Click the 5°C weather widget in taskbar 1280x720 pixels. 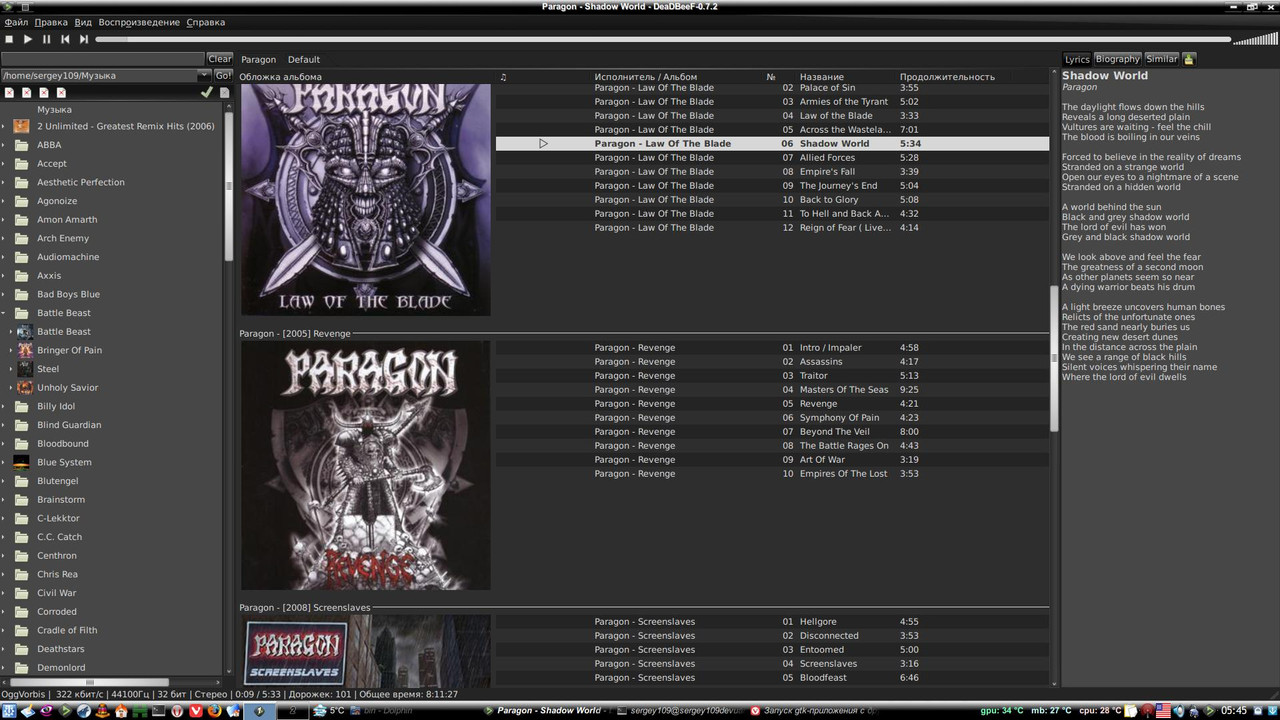click(328, 711)
